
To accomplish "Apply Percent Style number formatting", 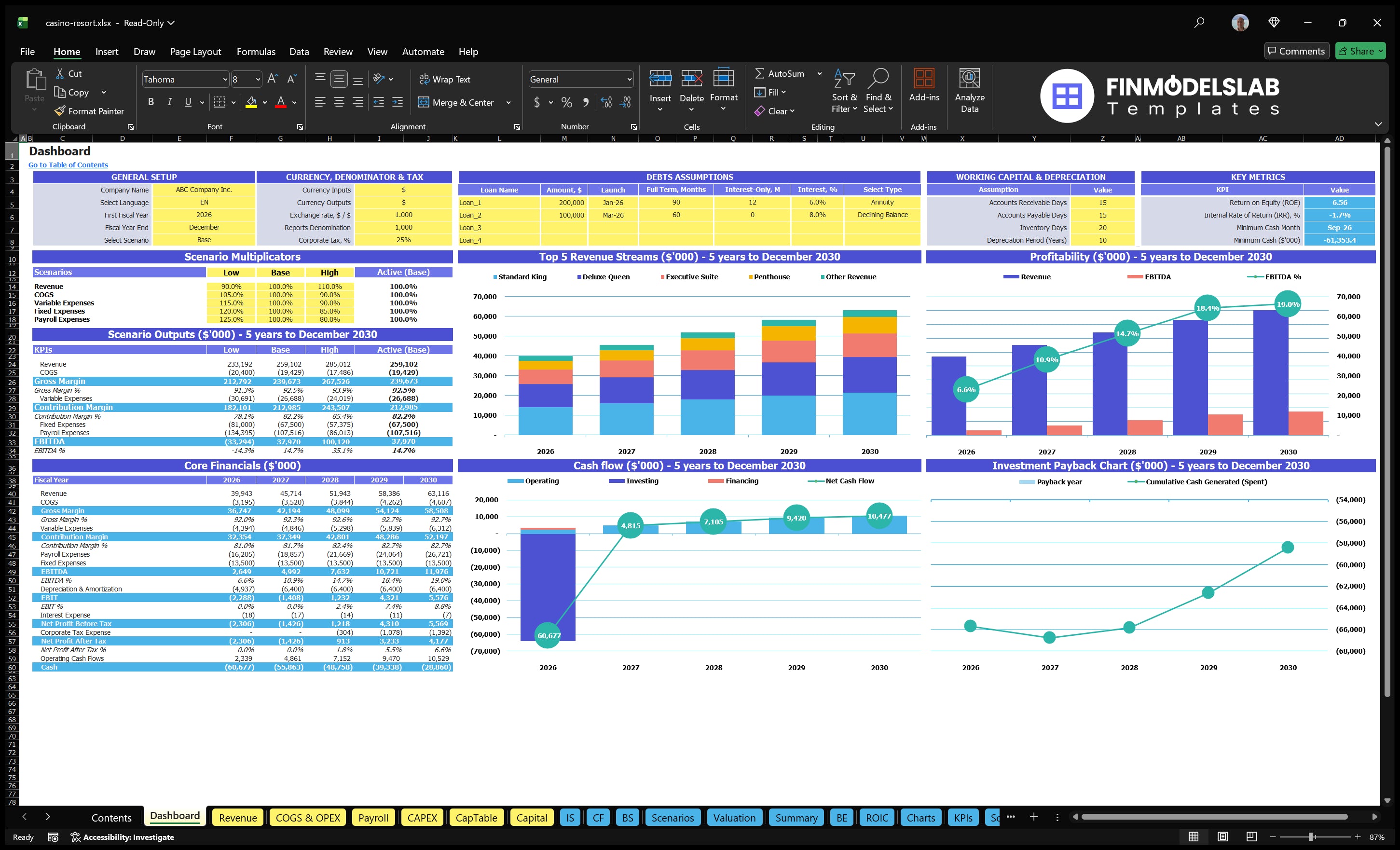I will (x=566, y=102).
